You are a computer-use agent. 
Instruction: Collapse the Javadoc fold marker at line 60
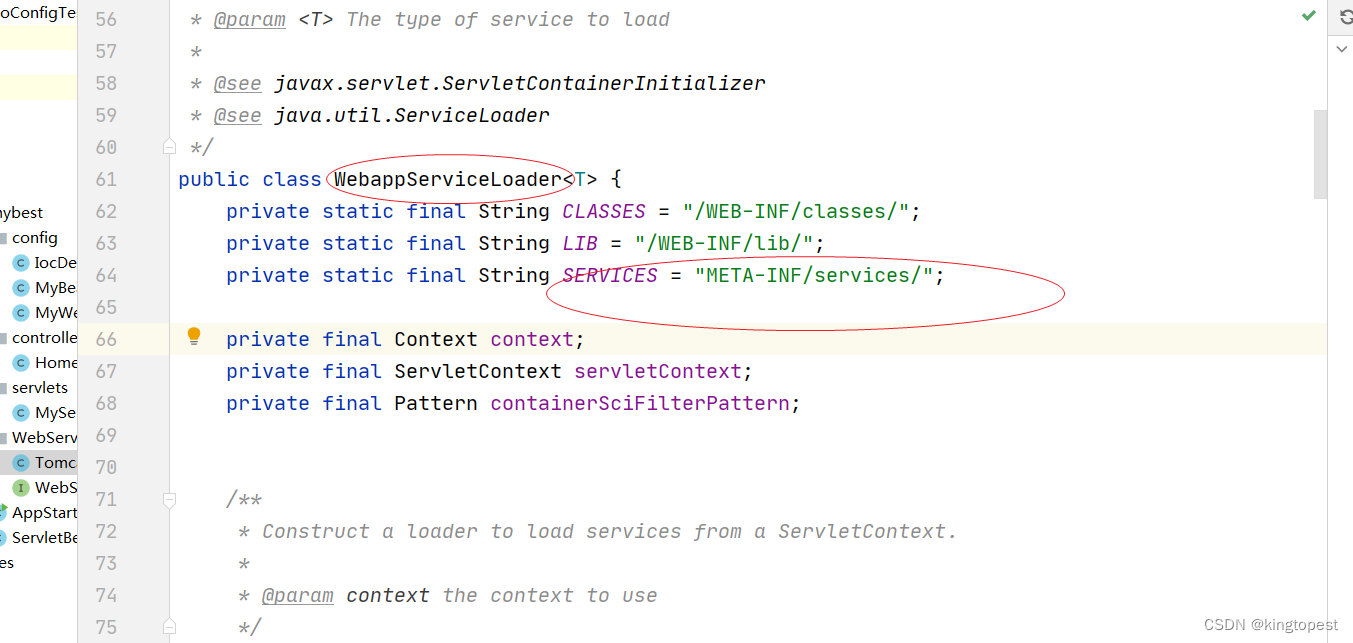(169, 147)
